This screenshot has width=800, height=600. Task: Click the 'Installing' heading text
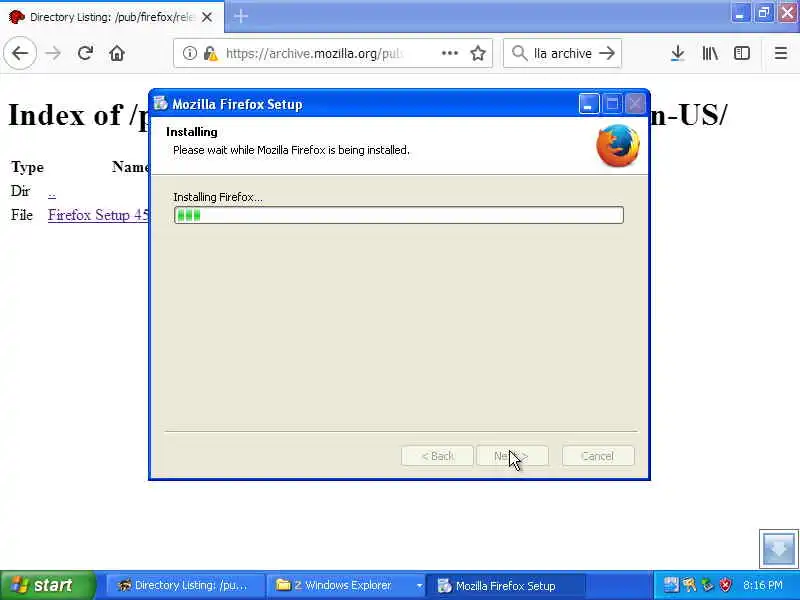[x=191, y=132]
